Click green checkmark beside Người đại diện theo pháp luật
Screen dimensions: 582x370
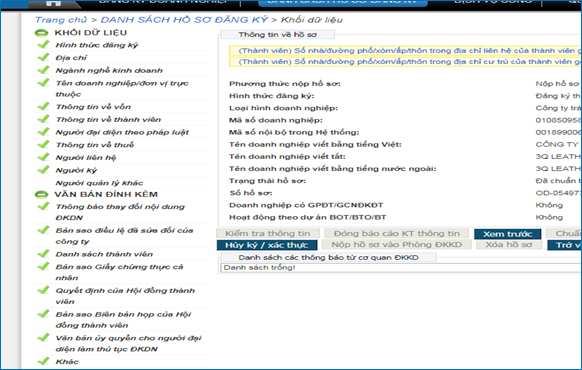(43, 131)
